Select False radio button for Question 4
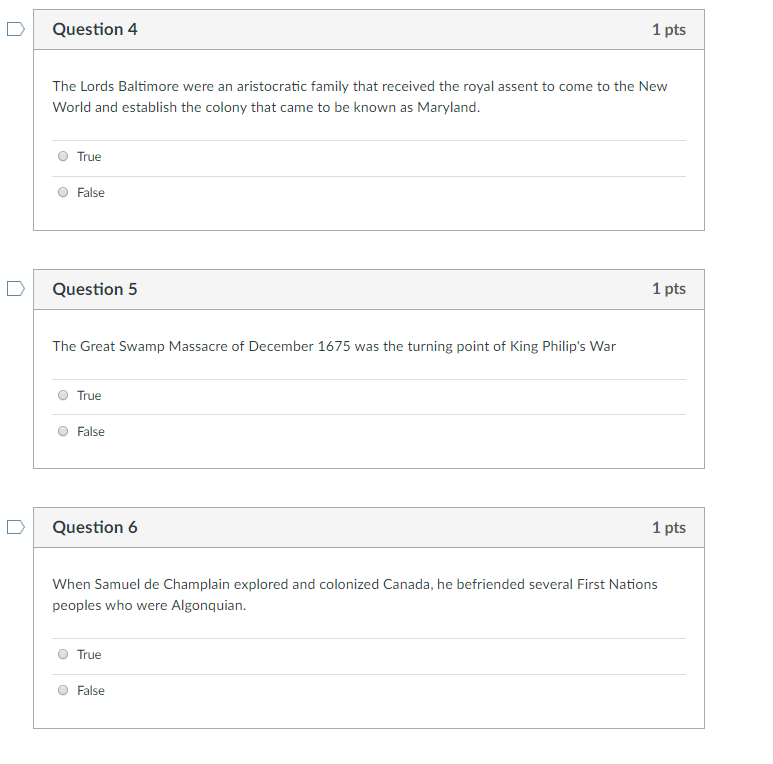The height and width of the screenshot is (764, 773). point(63,192)
